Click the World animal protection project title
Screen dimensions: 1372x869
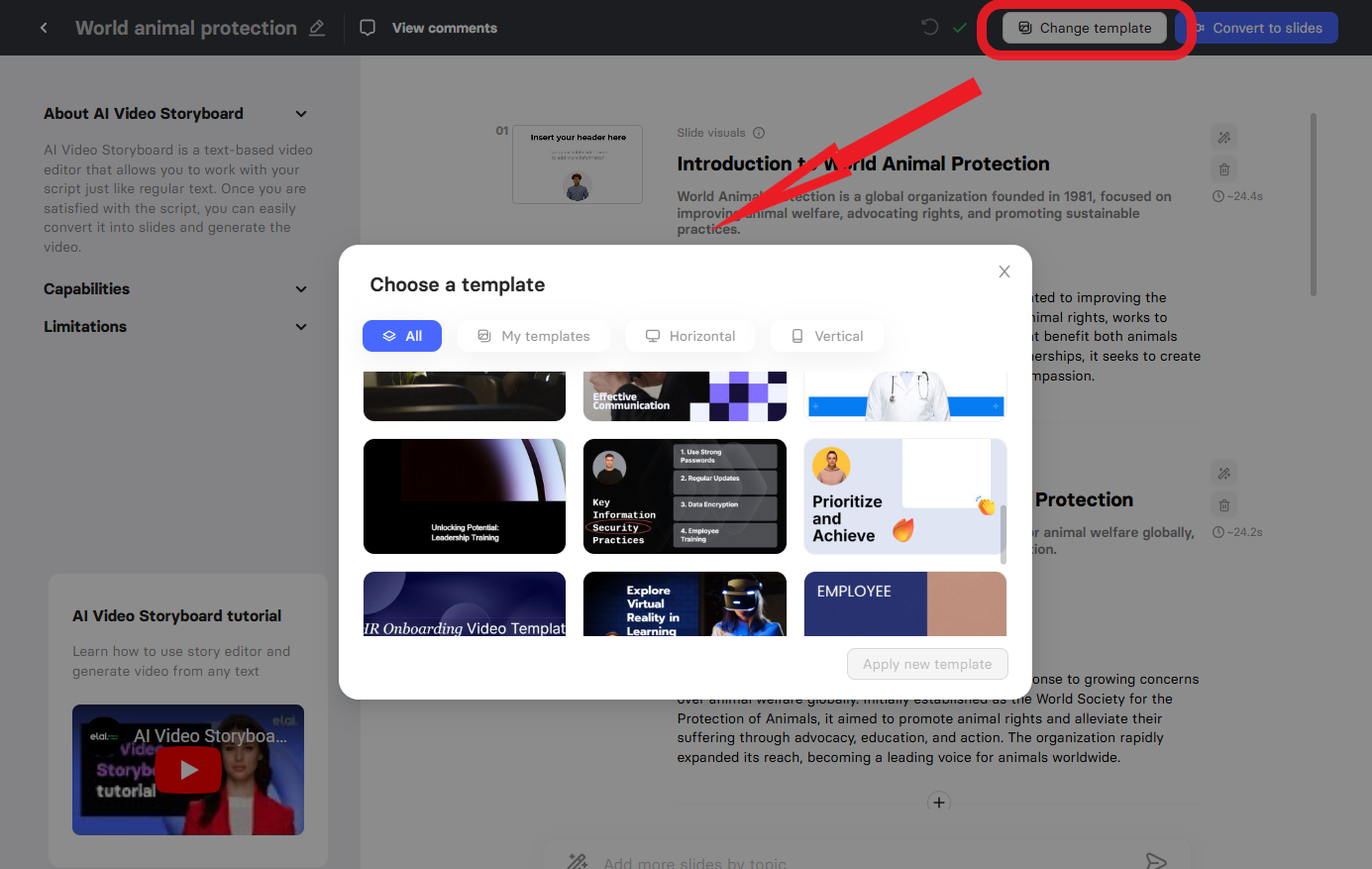point(186,28)
